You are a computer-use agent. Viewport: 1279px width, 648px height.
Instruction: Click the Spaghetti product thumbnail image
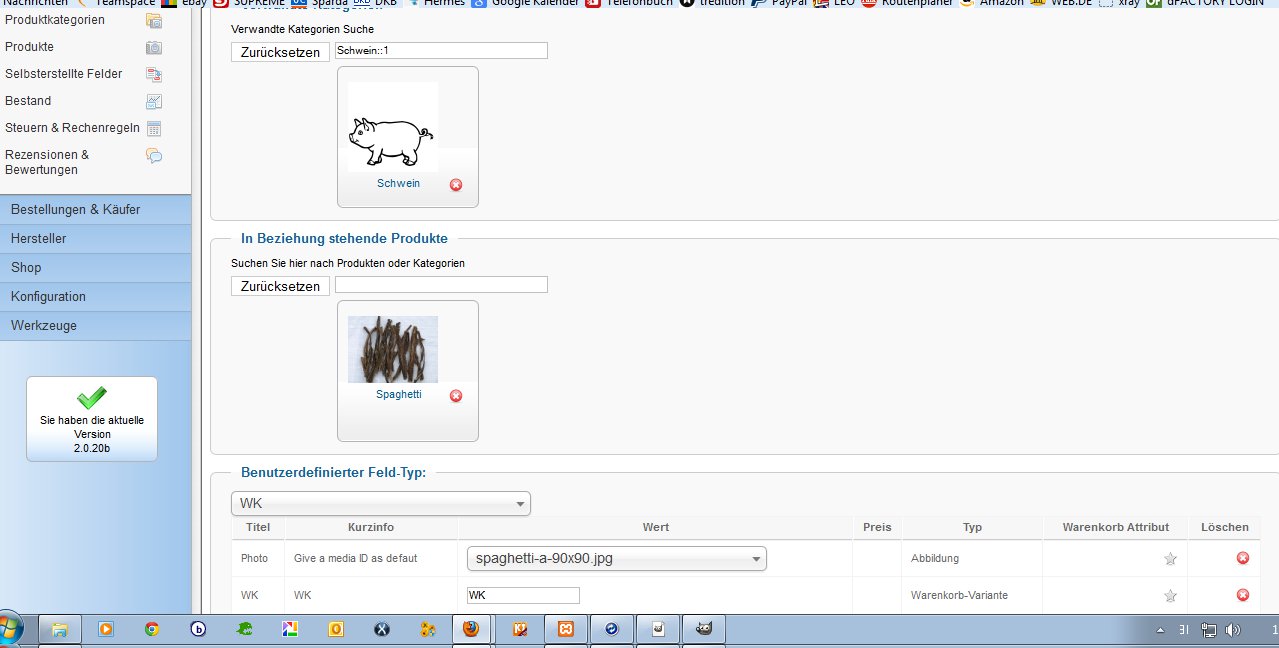coord(392,349)
